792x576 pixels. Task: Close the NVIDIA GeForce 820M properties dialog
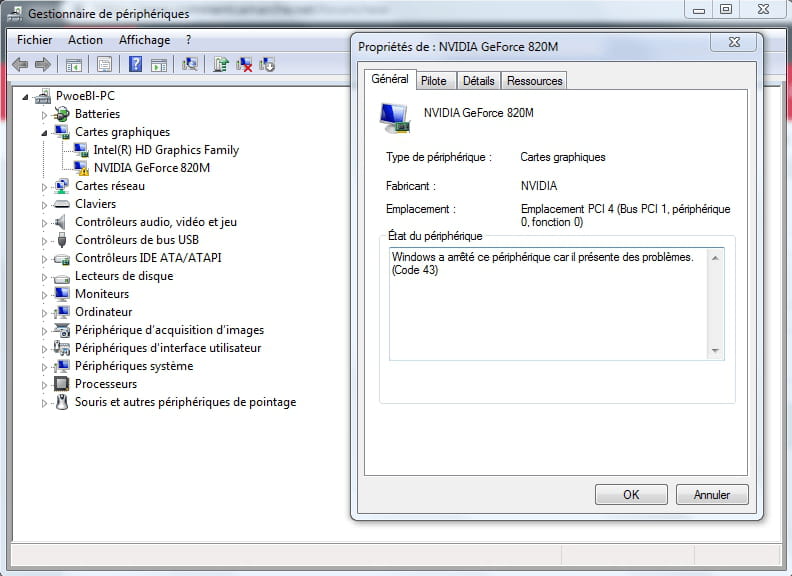point(734,42)
